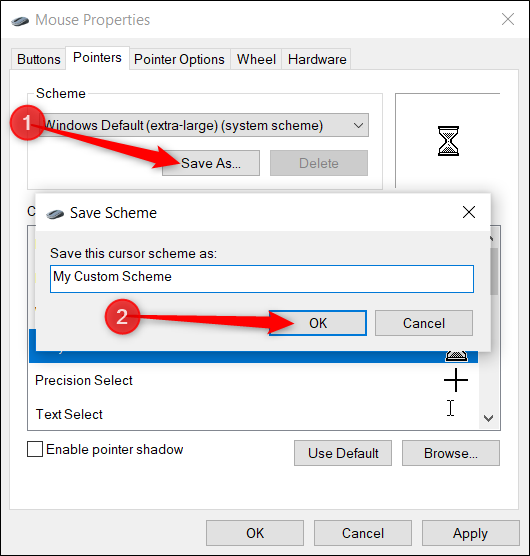Open the Scheme dropdown list
Viewport: 530px width, 556px height.
tap(206, 125)
